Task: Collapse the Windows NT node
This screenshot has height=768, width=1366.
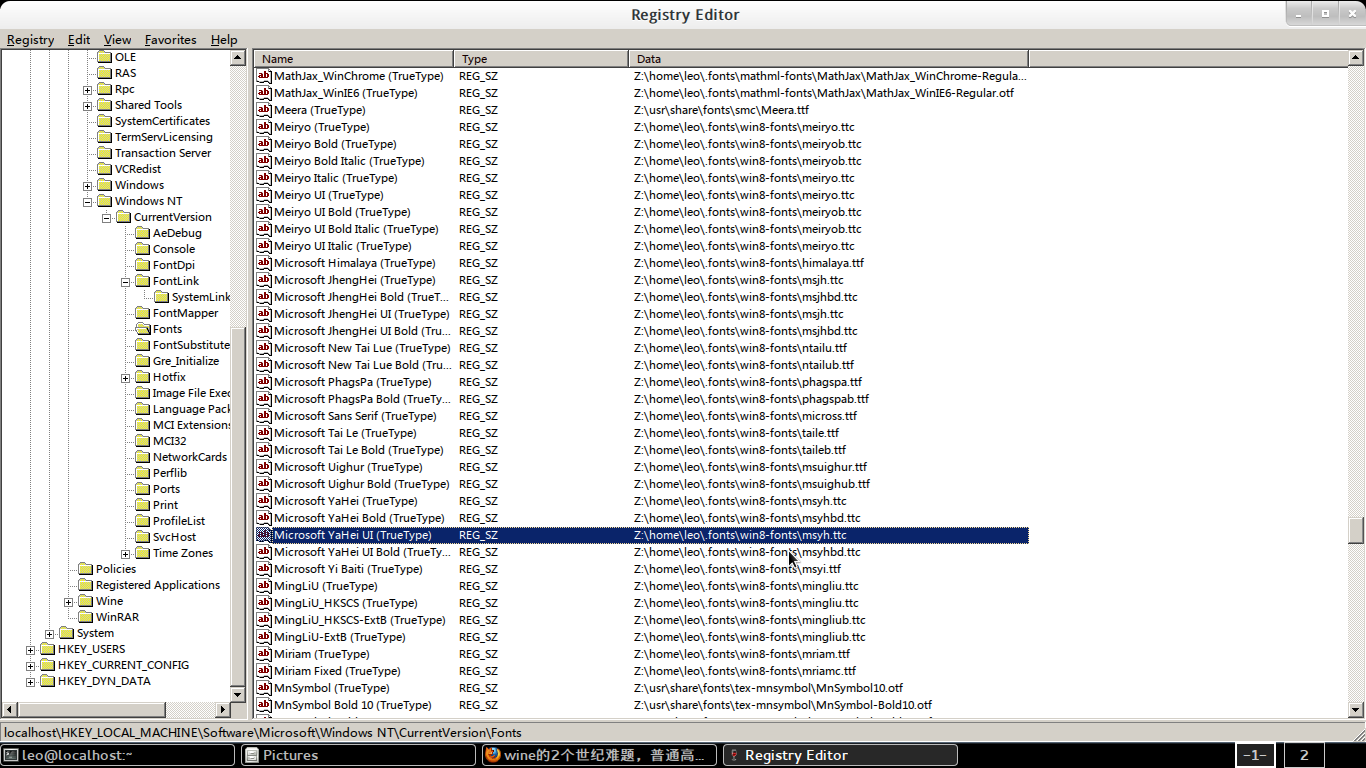Action: [88, 201]
